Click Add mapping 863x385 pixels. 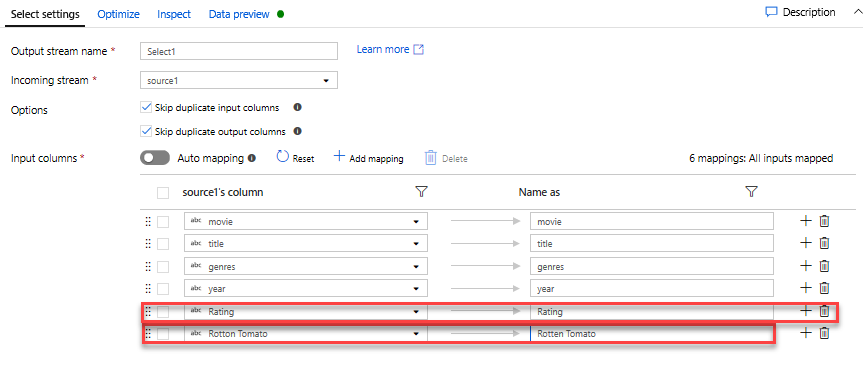click(x=369, y=158)
